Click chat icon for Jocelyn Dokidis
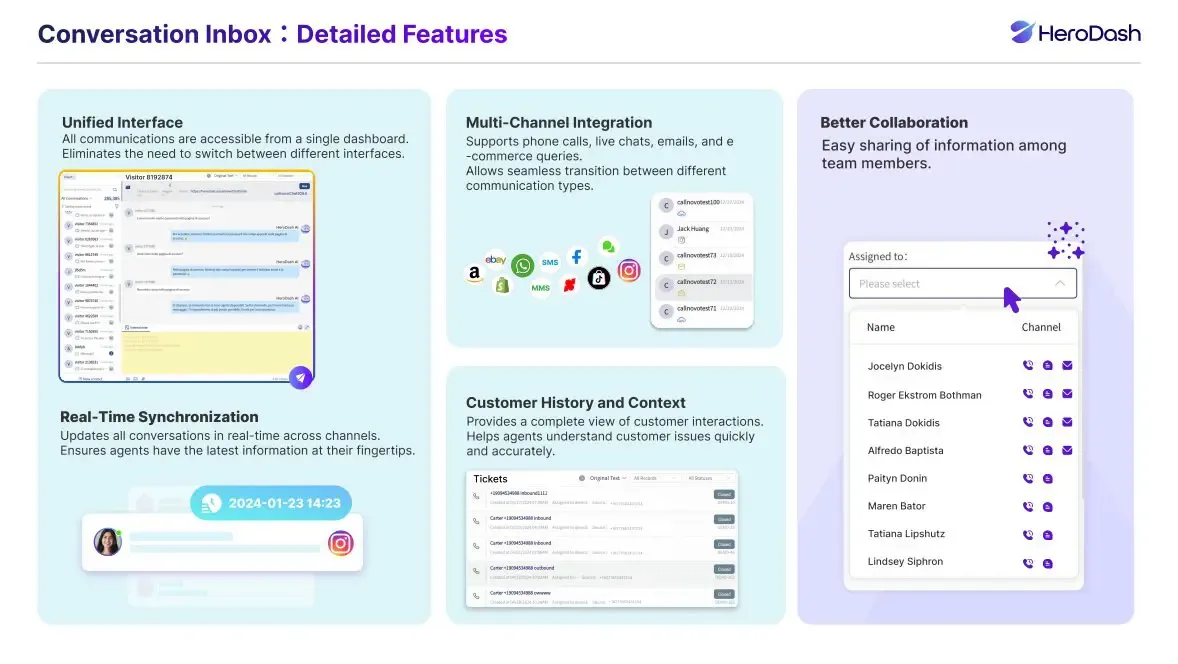1178x664 pixels. (x=1047, y=366)
